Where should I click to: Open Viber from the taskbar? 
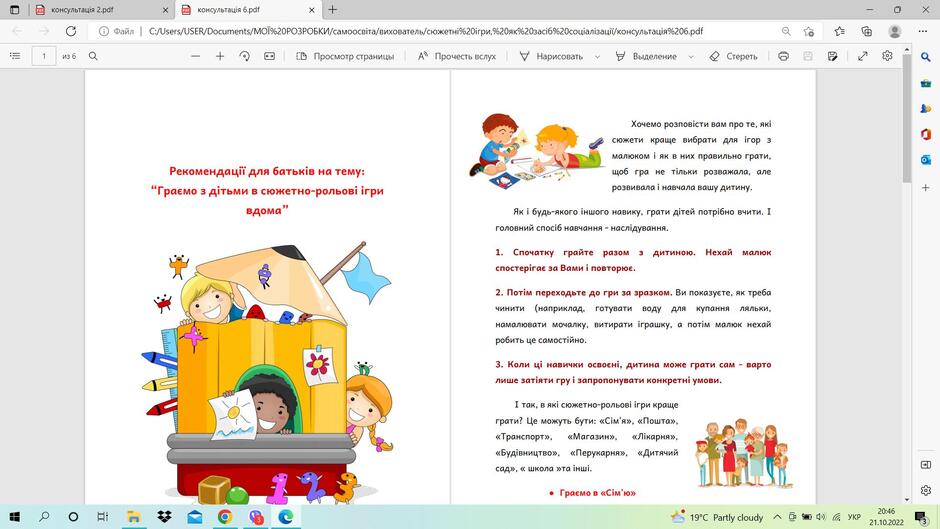point(256,516)
